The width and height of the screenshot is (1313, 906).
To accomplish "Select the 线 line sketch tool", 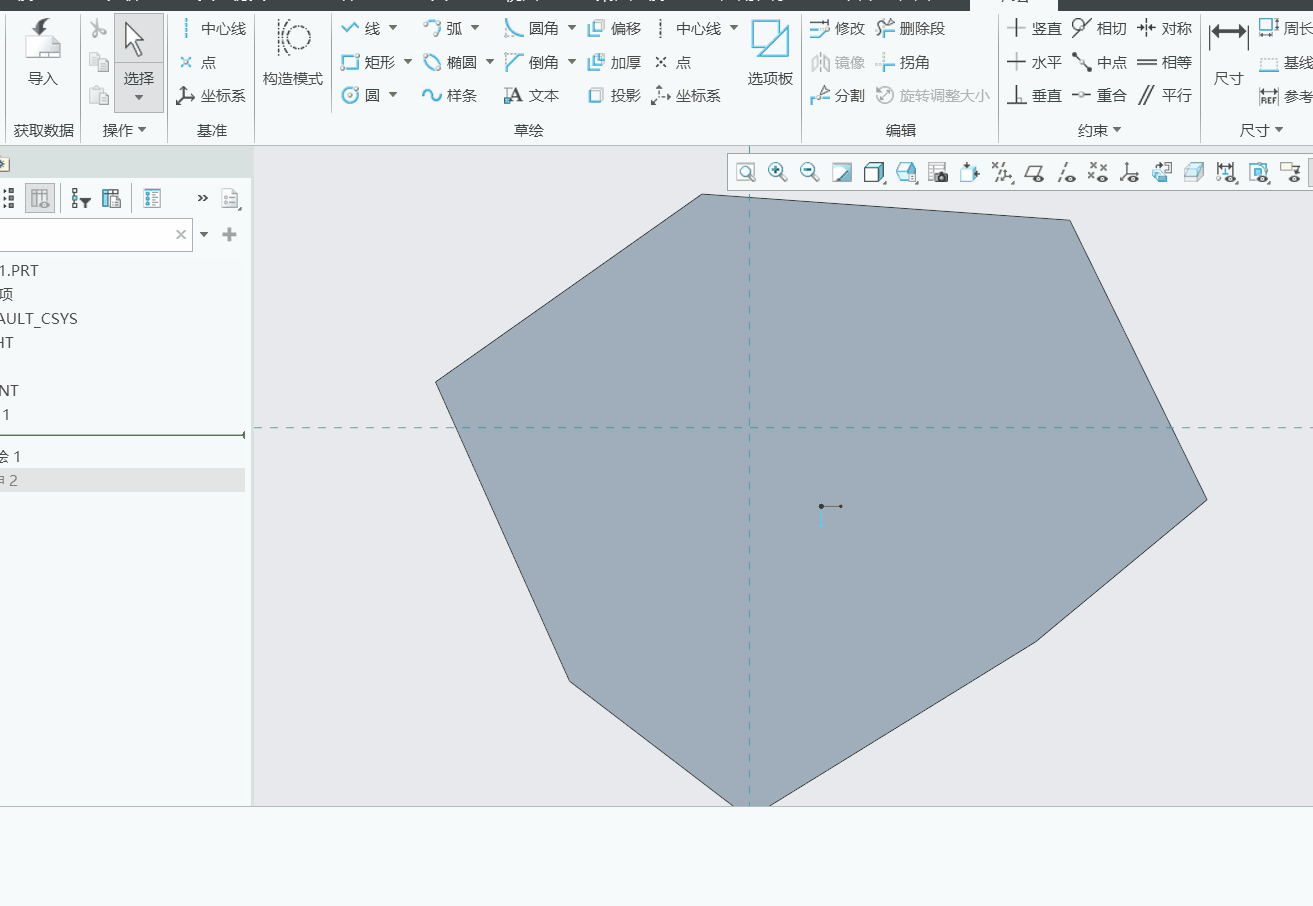I will point(362,28).
